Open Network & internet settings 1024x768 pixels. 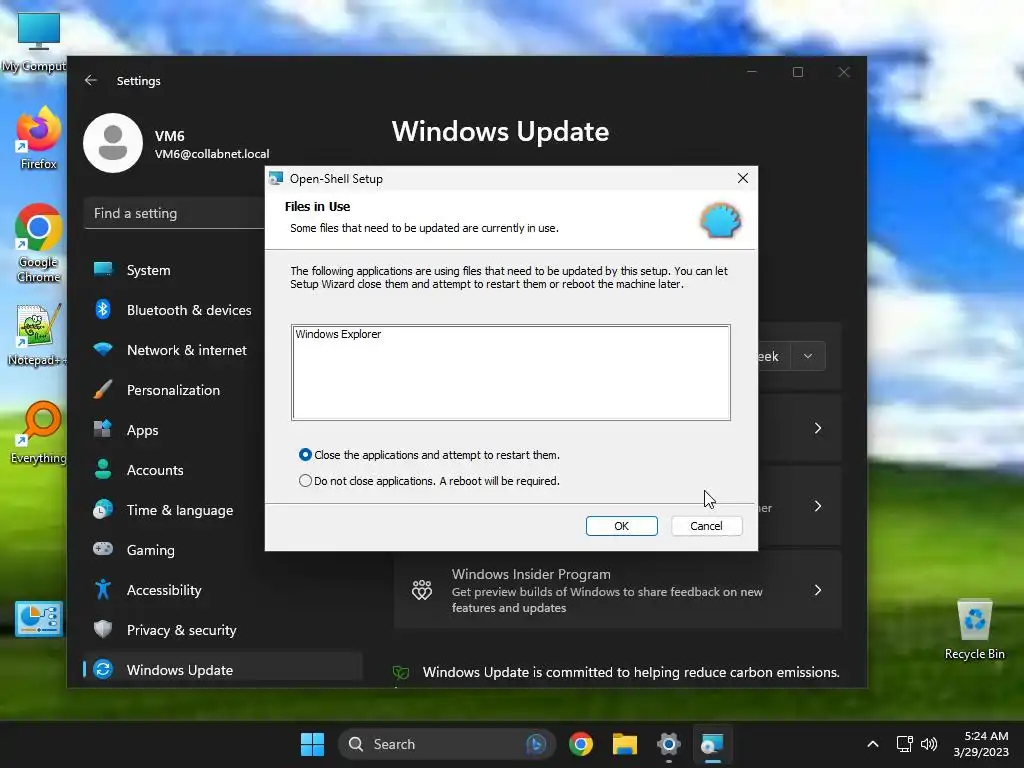[x=222, y=350]
